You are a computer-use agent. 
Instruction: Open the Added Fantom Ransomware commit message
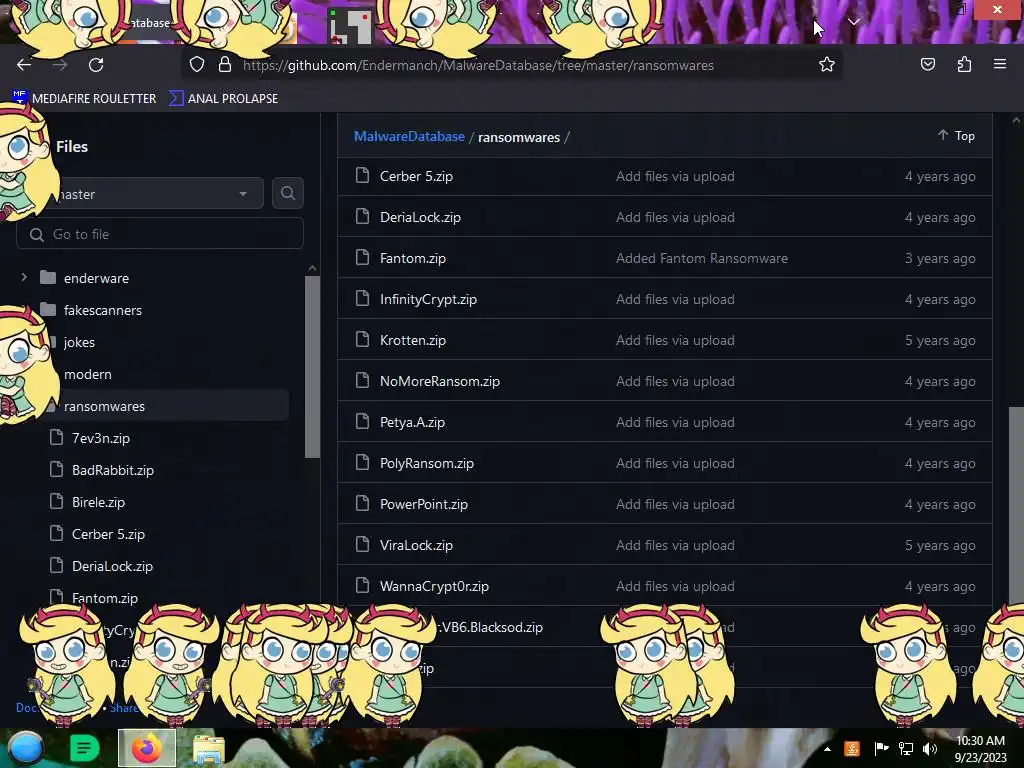tap(701, 258)
